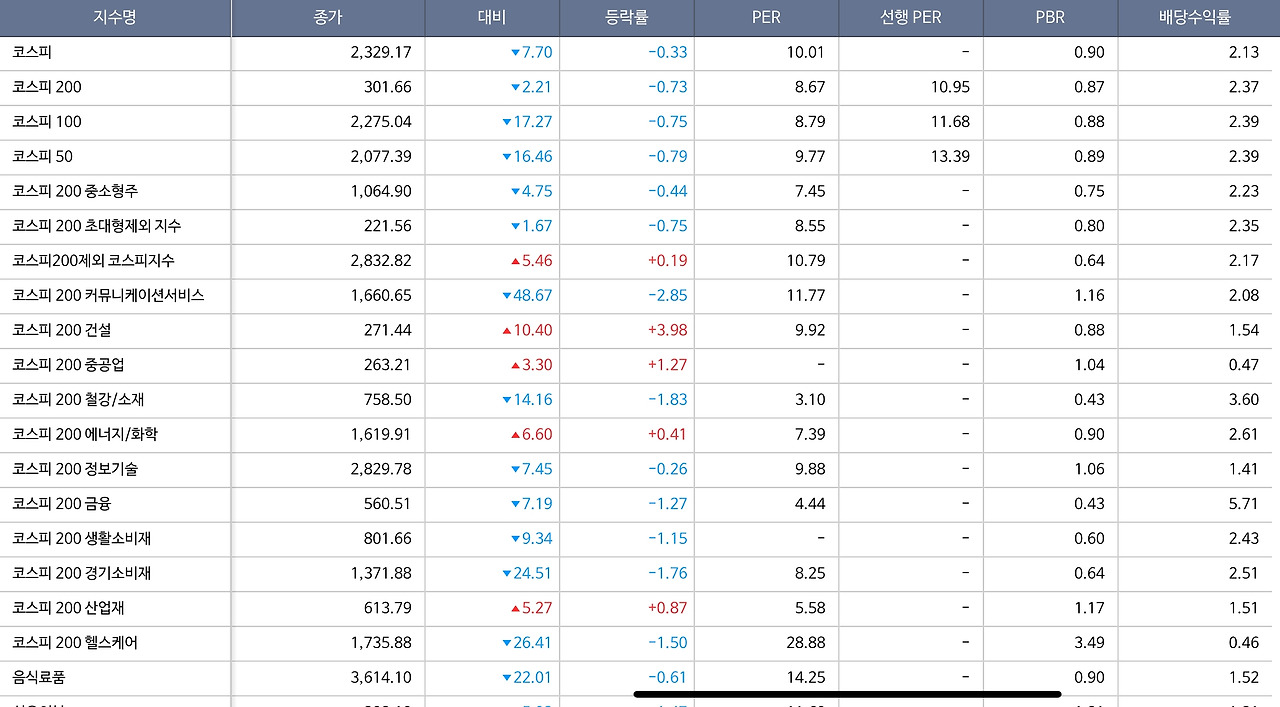
Task: Open the 음식료품 index entry
Action: [x=39, y=677]
